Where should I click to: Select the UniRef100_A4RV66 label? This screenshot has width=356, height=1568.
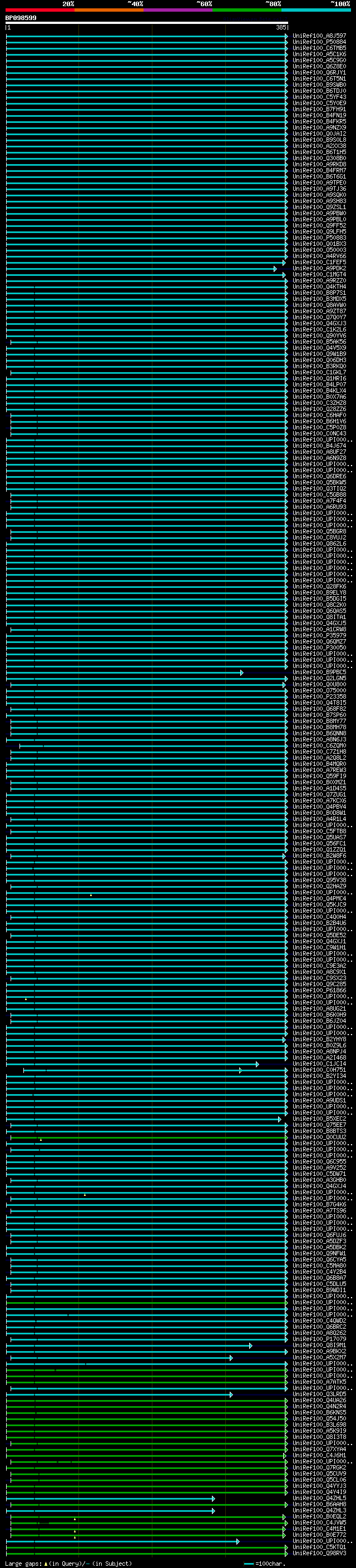(319, 256)
